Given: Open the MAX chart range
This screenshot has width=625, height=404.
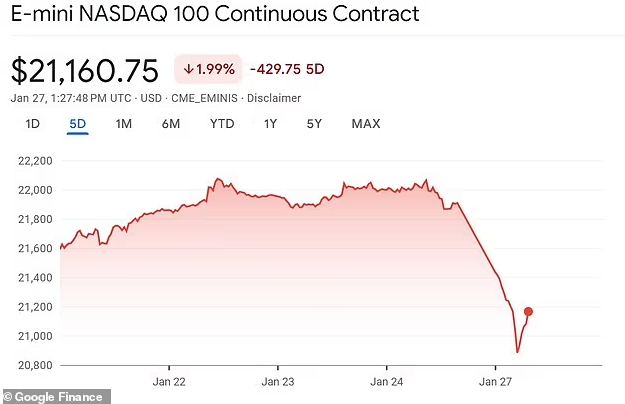Looking at the screenshot, I should click(x=366, y=124).
